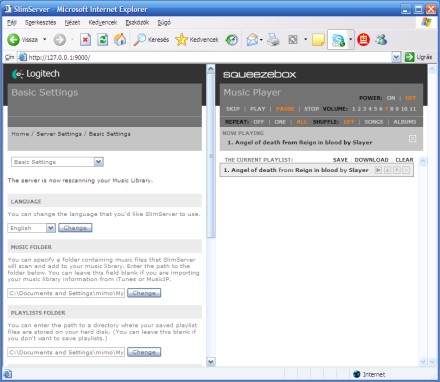Click the mail envelope toolbar icon
Screen dimensions: 440x382
252,40
